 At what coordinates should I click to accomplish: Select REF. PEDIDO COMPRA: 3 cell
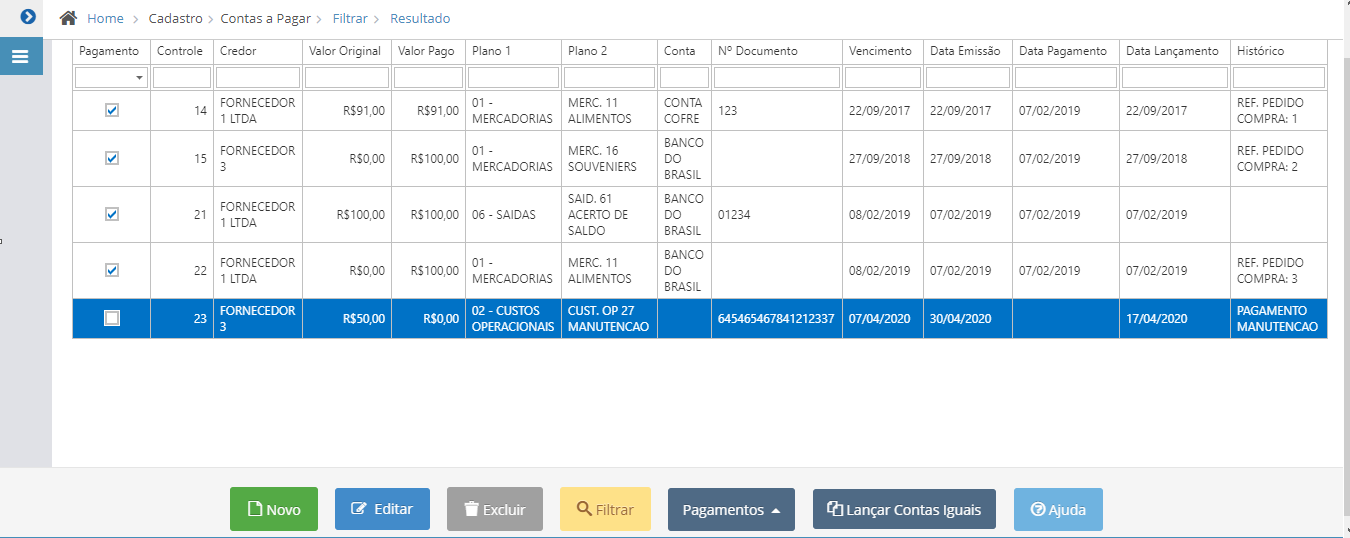coord(1279,271)
